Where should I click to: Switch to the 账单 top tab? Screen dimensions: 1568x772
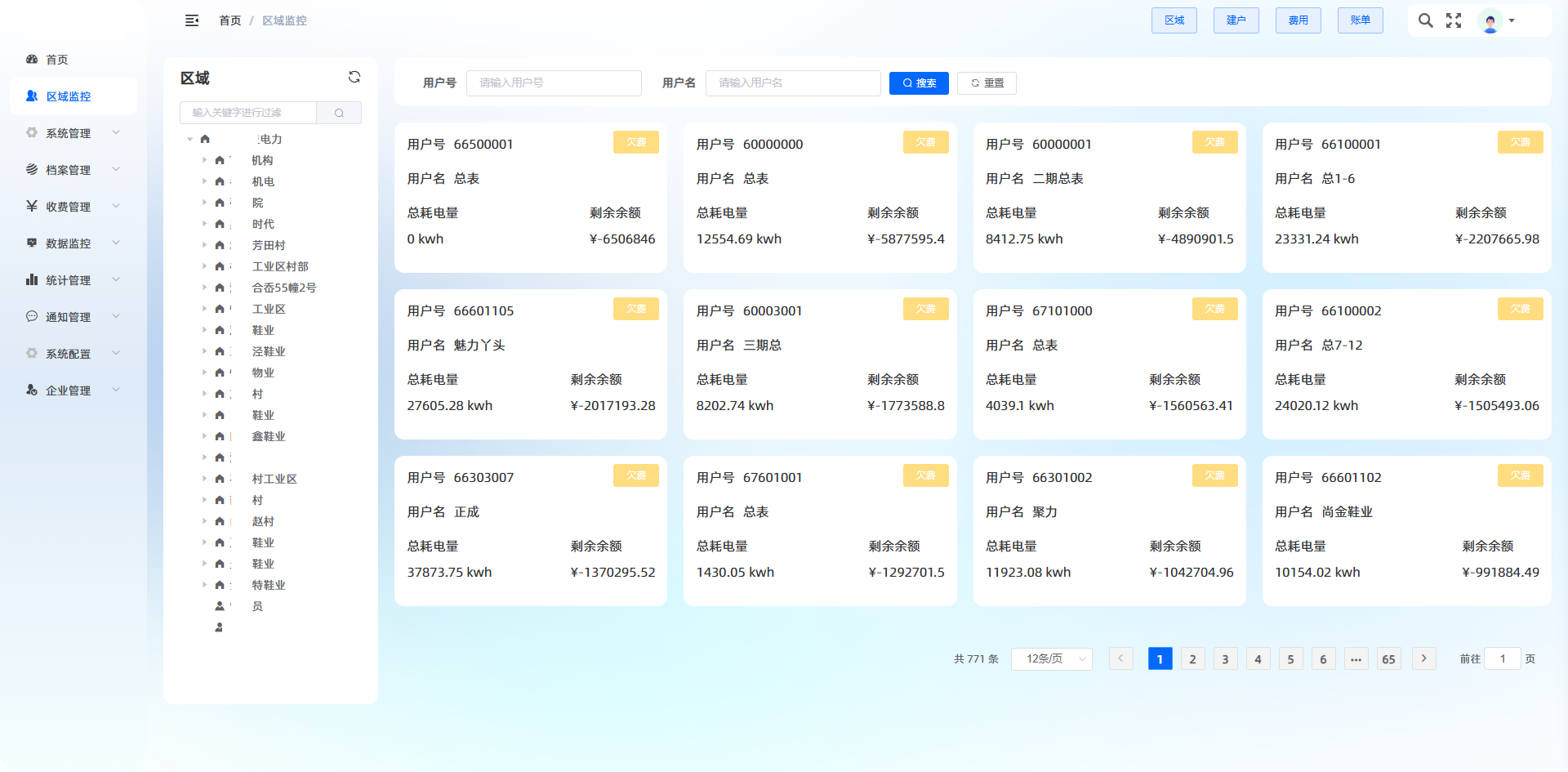pyautogui.click(x=1360, y=20)
